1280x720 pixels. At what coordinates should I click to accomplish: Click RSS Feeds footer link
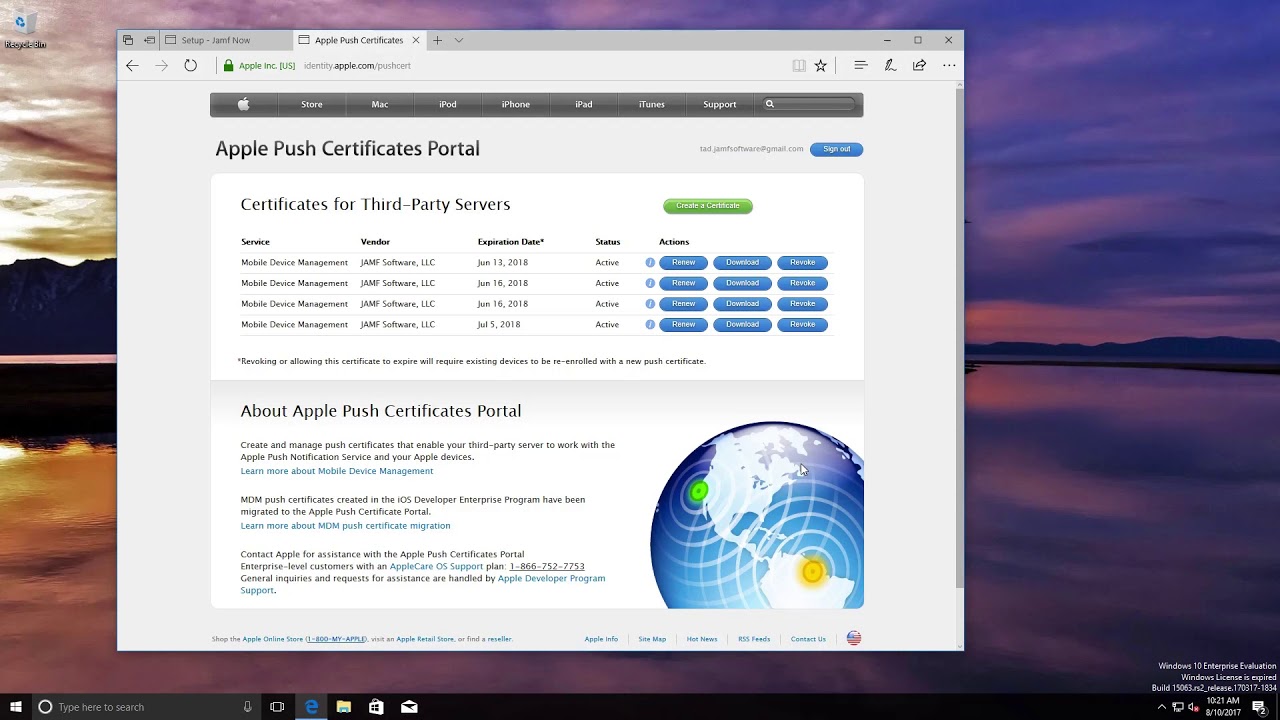(754, 639)
